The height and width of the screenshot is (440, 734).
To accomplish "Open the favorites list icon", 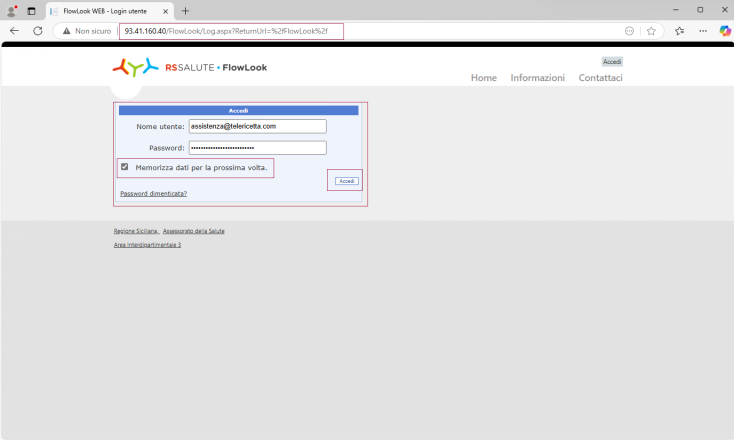I will [679, 31].
